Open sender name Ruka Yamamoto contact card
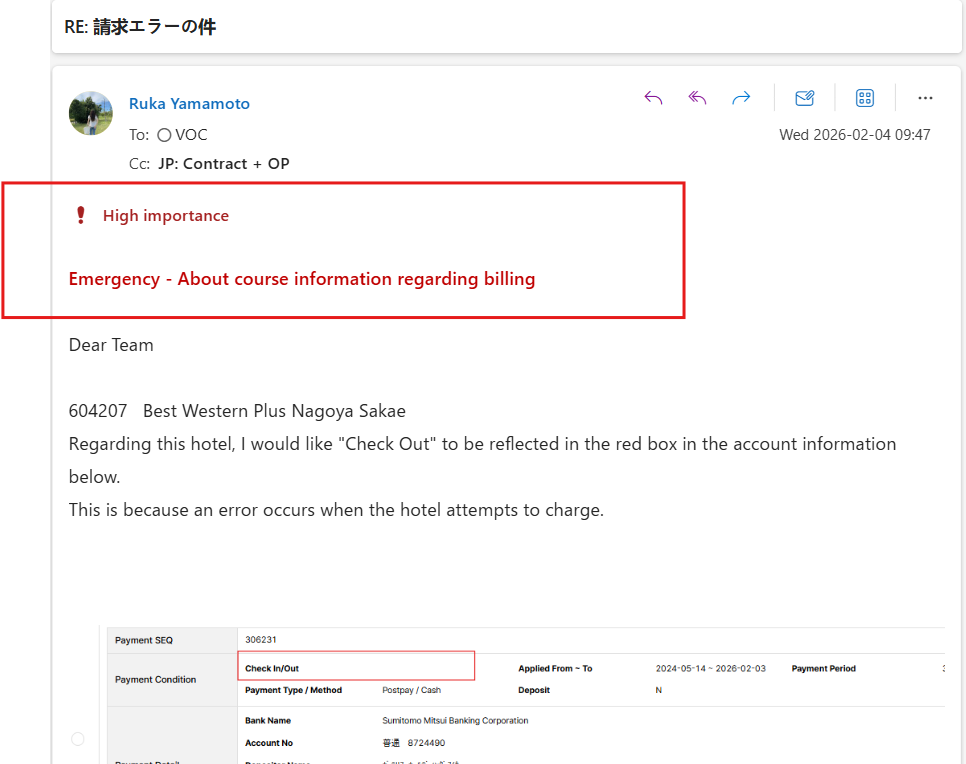This screenshot has height=764, width=966. pos(189,104)
